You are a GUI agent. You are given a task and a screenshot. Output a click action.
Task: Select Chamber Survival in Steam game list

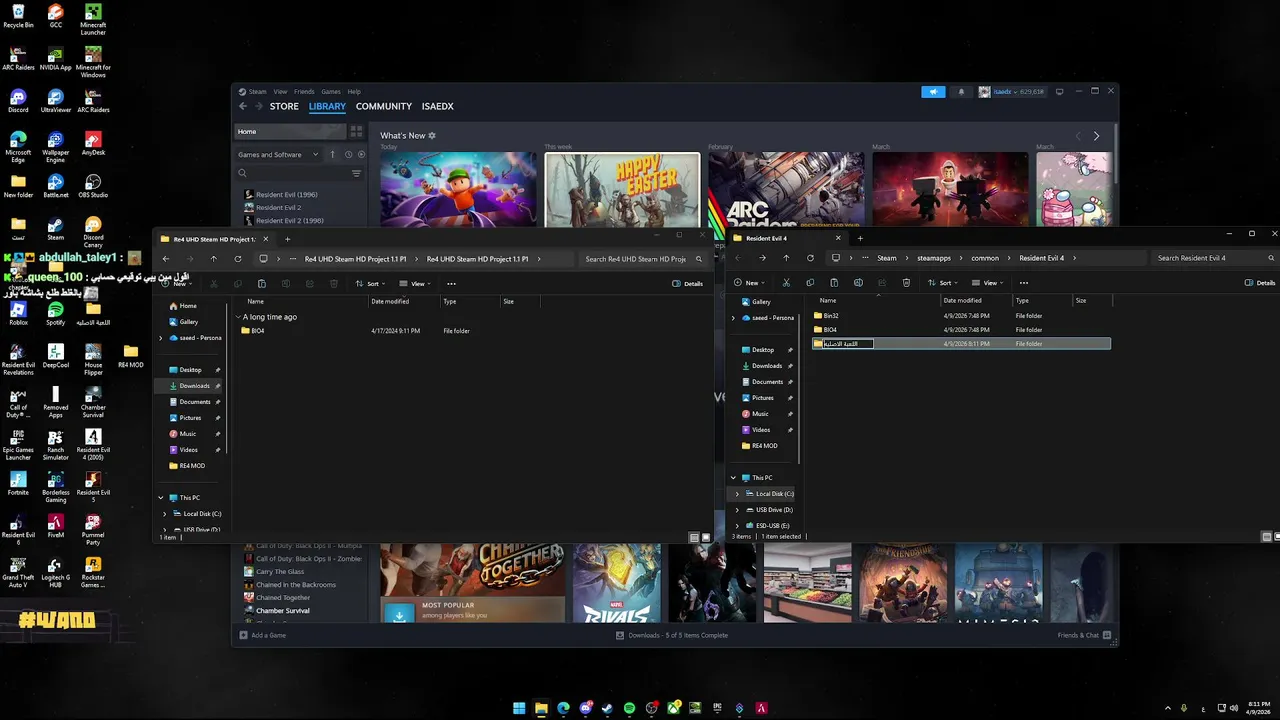(x=283, y=611)
